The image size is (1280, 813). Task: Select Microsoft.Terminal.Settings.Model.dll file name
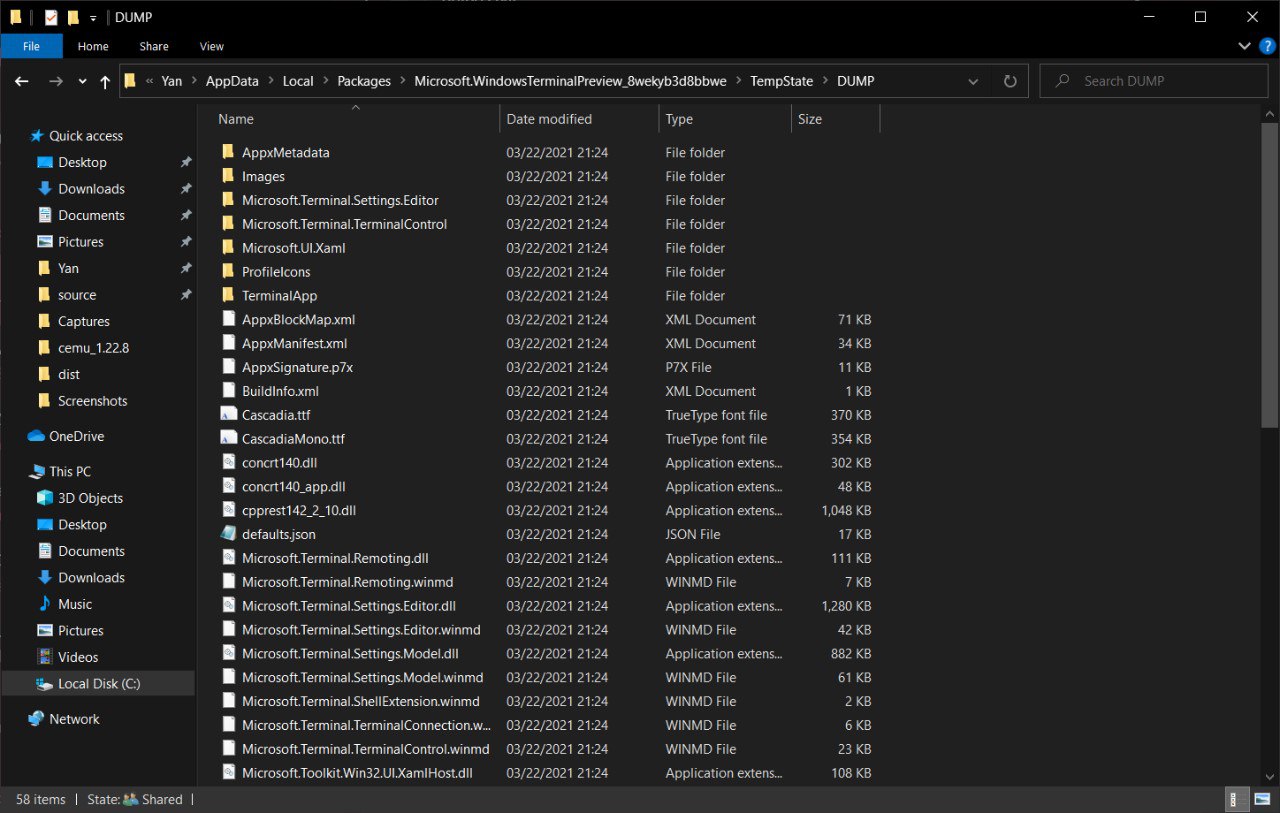click(x=350, y=654)
